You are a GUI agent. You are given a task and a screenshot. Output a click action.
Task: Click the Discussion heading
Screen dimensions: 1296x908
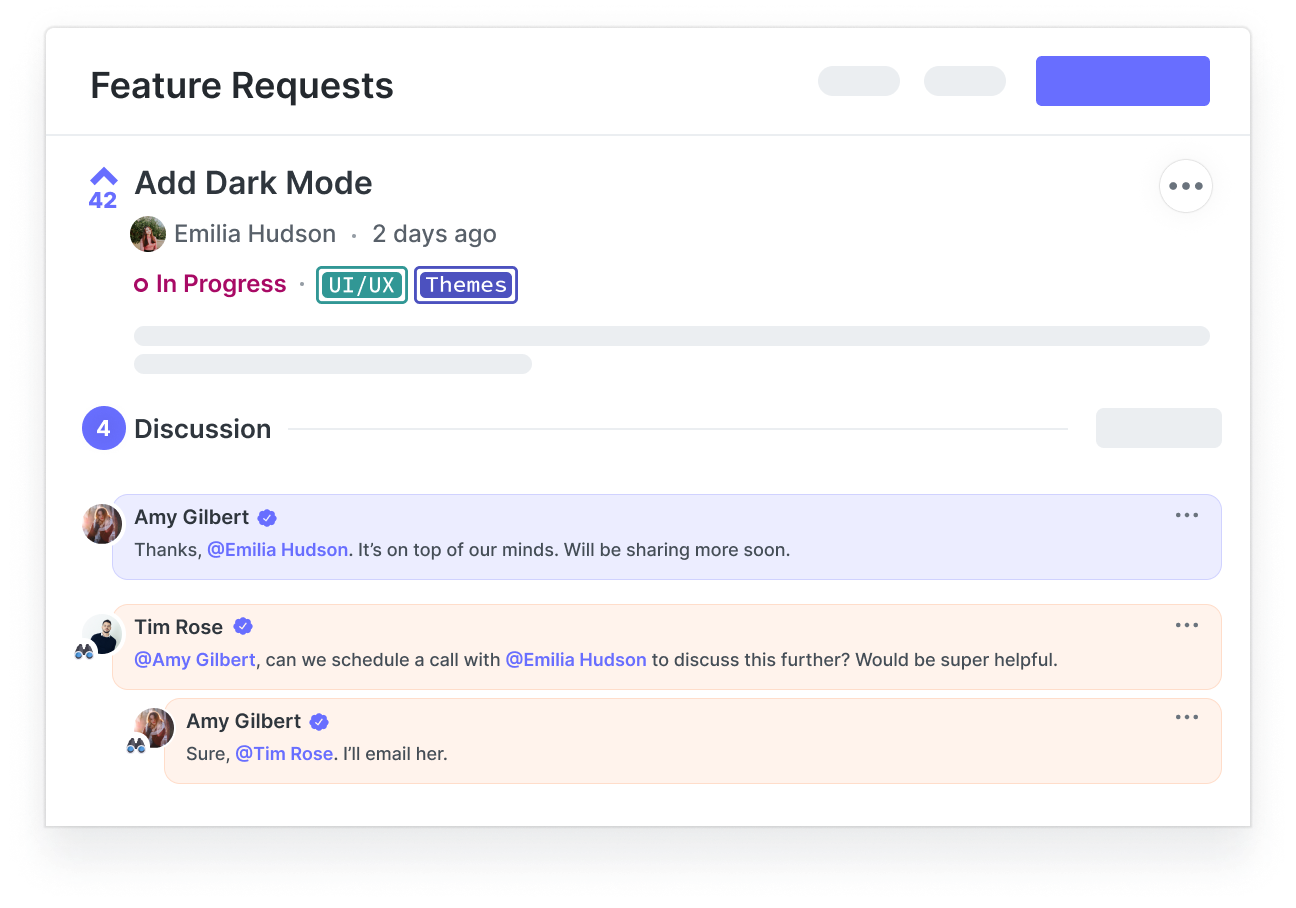coord(203,429)
